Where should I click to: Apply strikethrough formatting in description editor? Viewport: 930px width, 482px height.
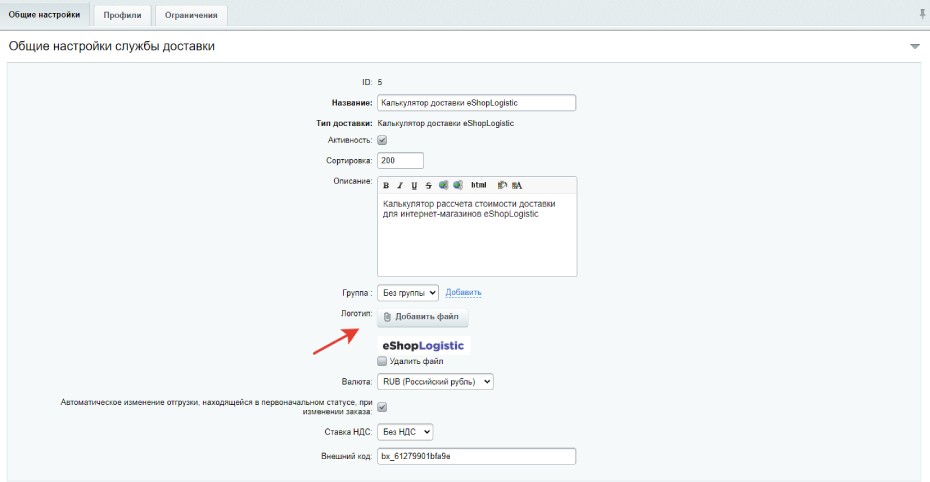point(428,186)
